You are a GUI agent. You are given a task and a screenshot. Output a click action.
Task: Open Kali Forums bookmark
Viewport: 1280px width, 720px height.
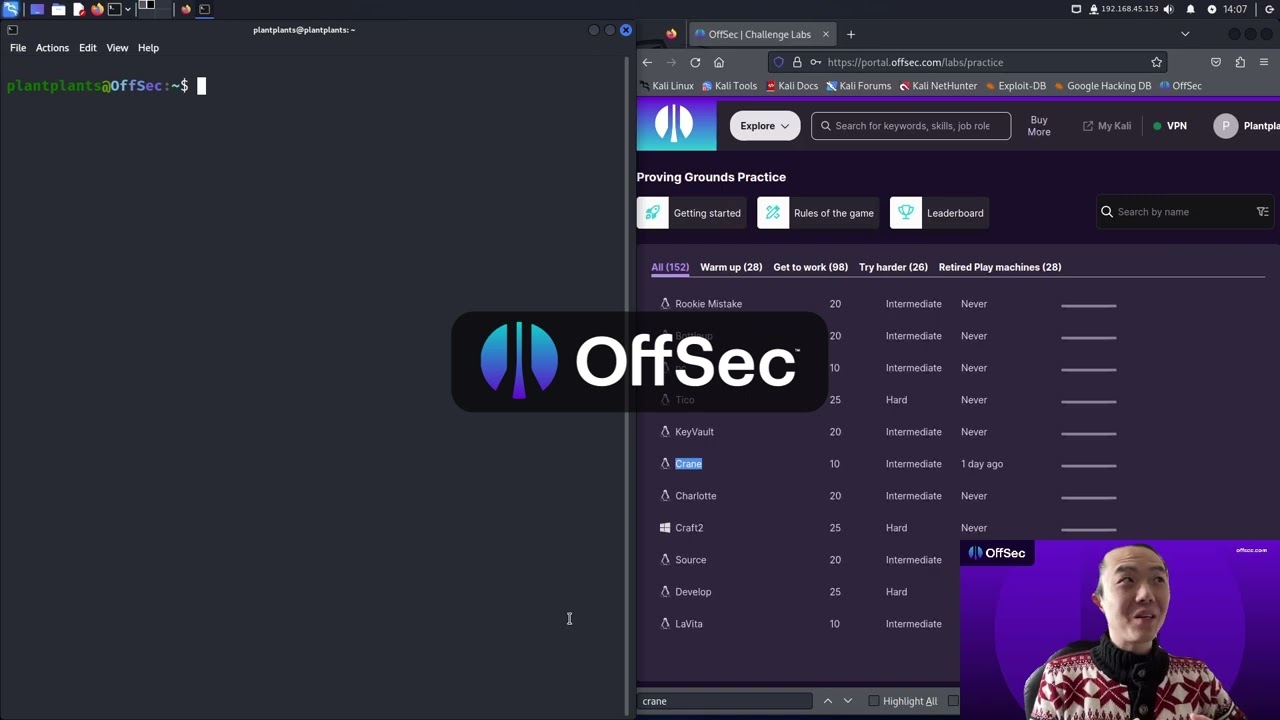click(858, 86)
